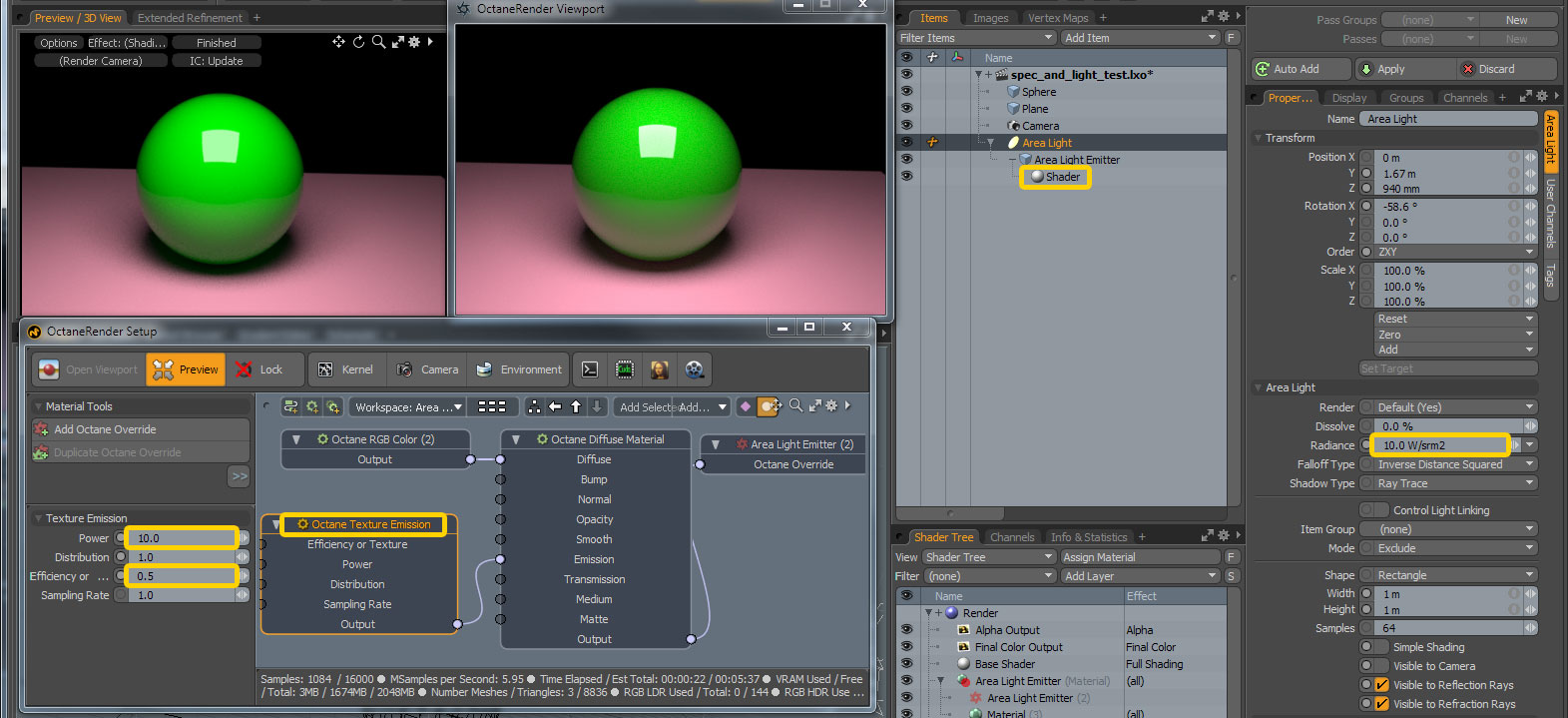Click the Radiance value field
Image resolution: width=1568 pixels, height=718 pixels.
[x=1440, y=445]
